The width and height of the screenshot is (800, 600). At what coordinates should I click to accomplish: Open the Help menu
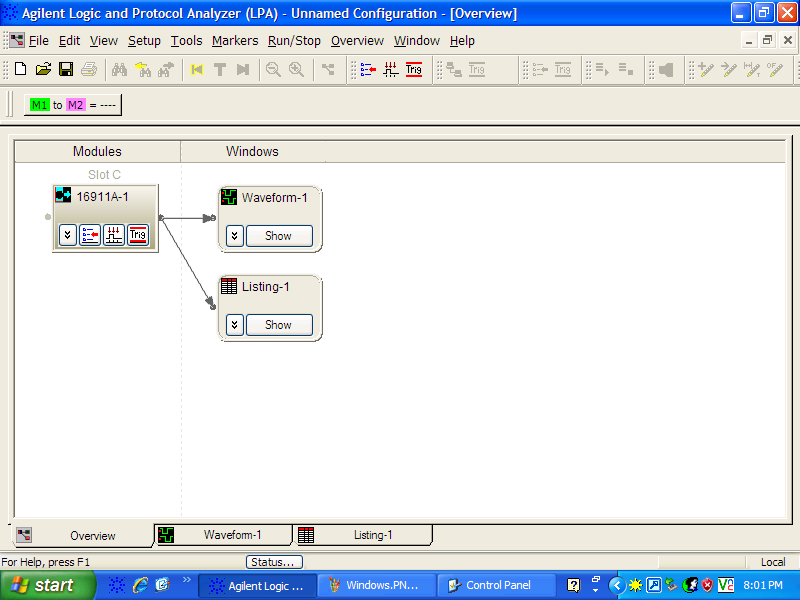pos(462,41)
